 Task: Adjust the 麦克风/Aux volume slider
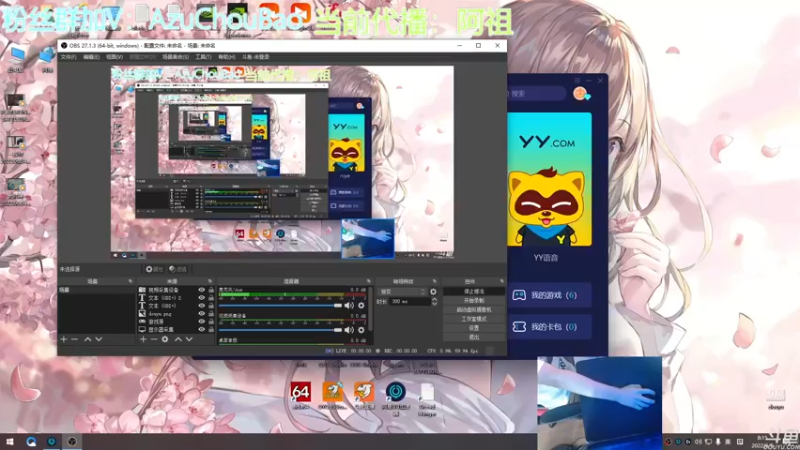click(280, 306)
